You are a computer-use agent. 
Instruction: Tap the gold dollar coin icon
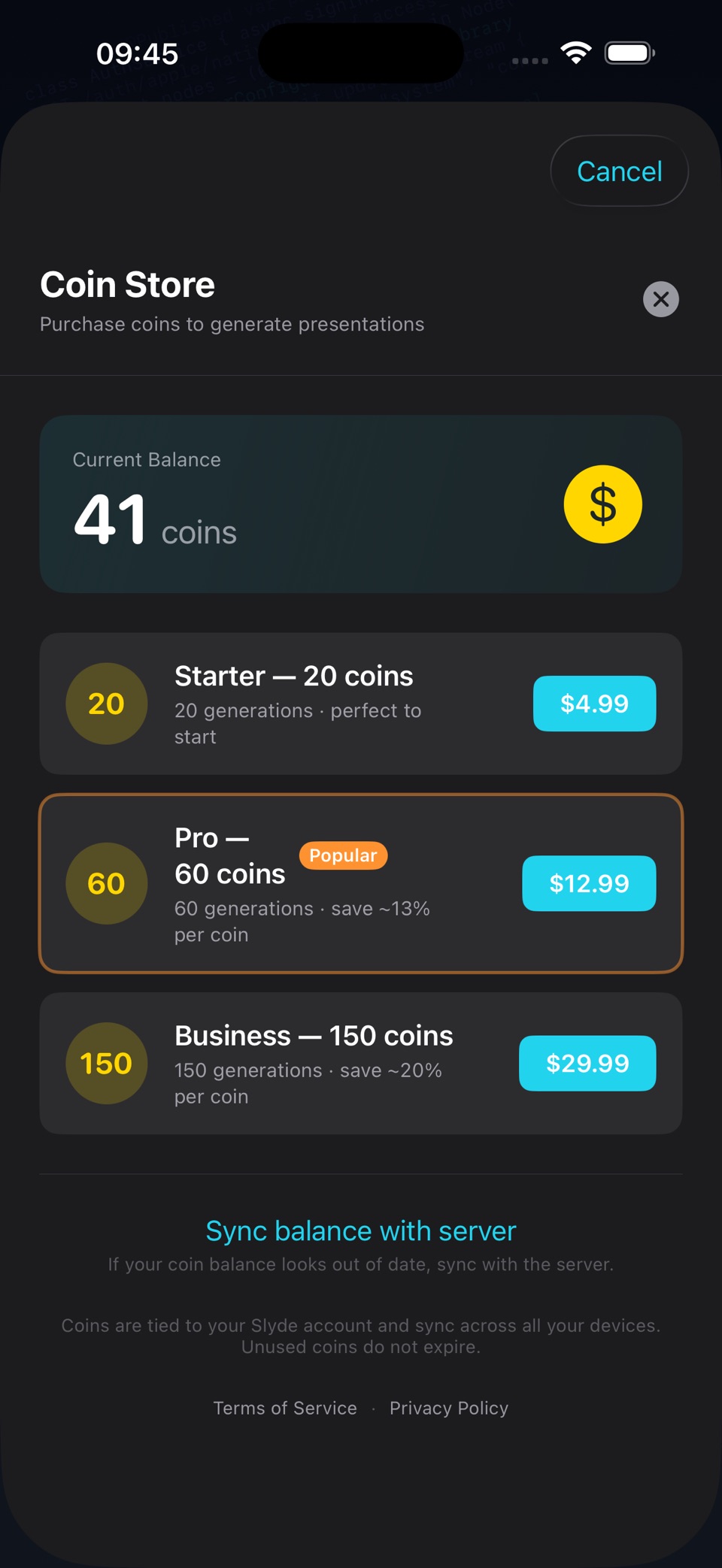(602, 504)
